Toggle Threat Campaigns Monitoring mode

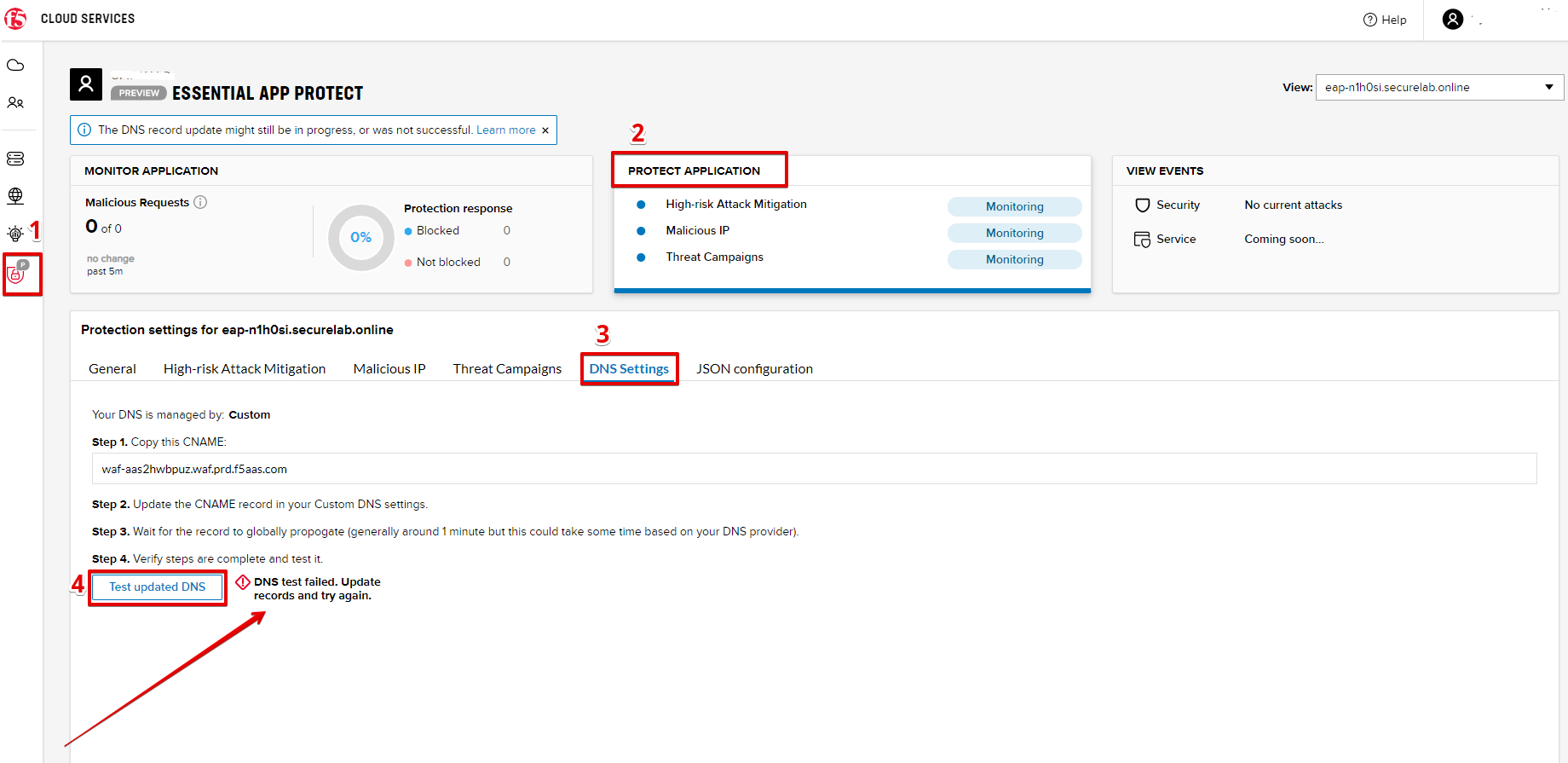(1014, 259)
